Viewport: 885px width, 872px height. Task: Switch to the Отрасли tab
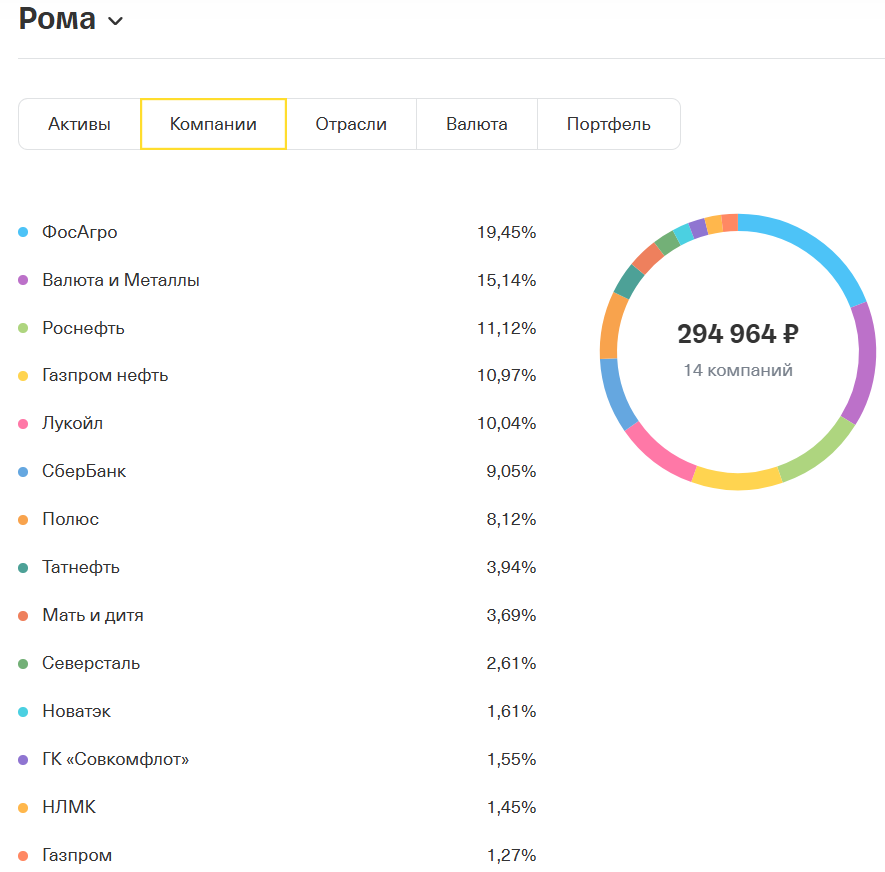[x=351, y=123]
